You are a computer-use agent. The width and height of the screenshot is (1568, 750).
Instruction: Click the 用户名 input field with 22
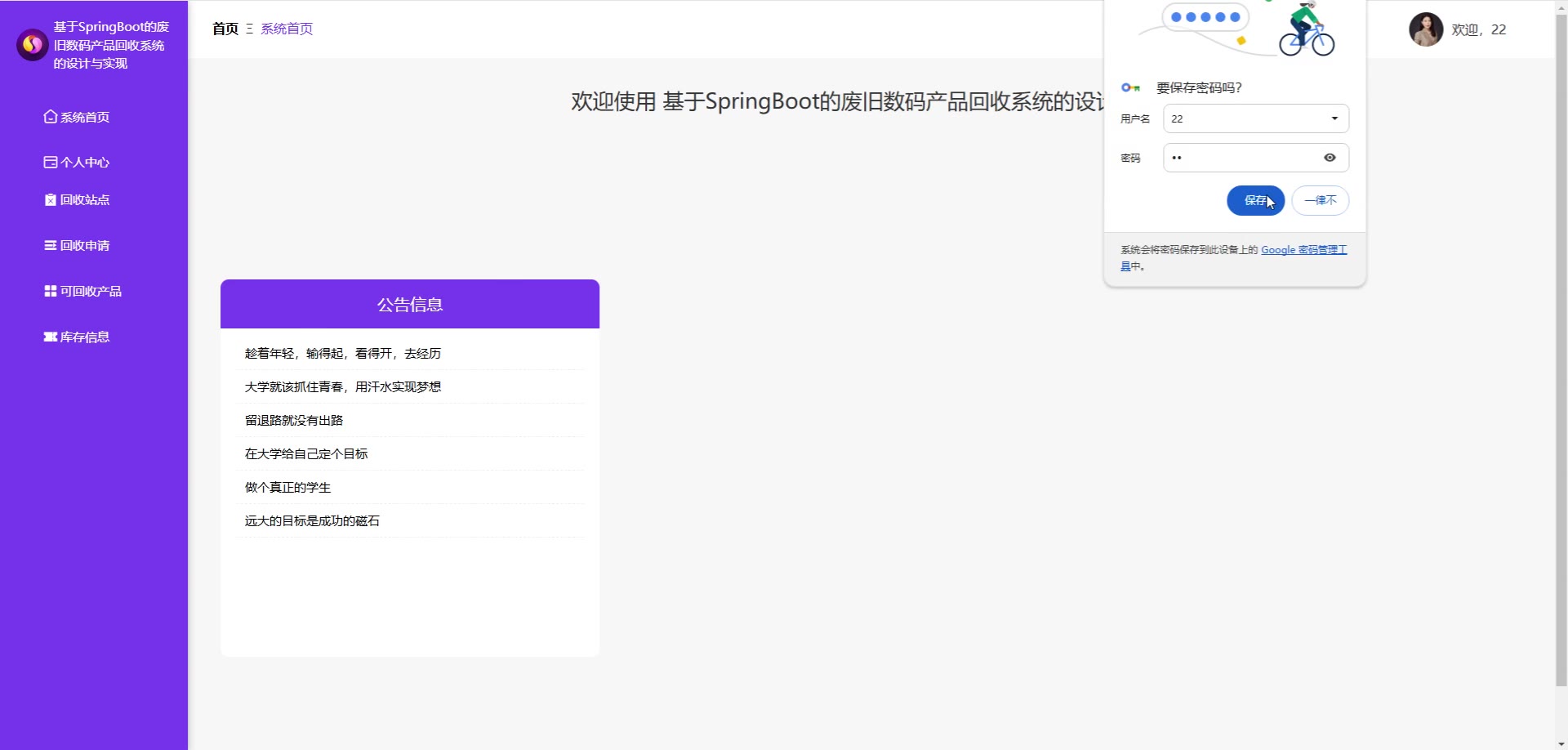tap(1256, 118)
